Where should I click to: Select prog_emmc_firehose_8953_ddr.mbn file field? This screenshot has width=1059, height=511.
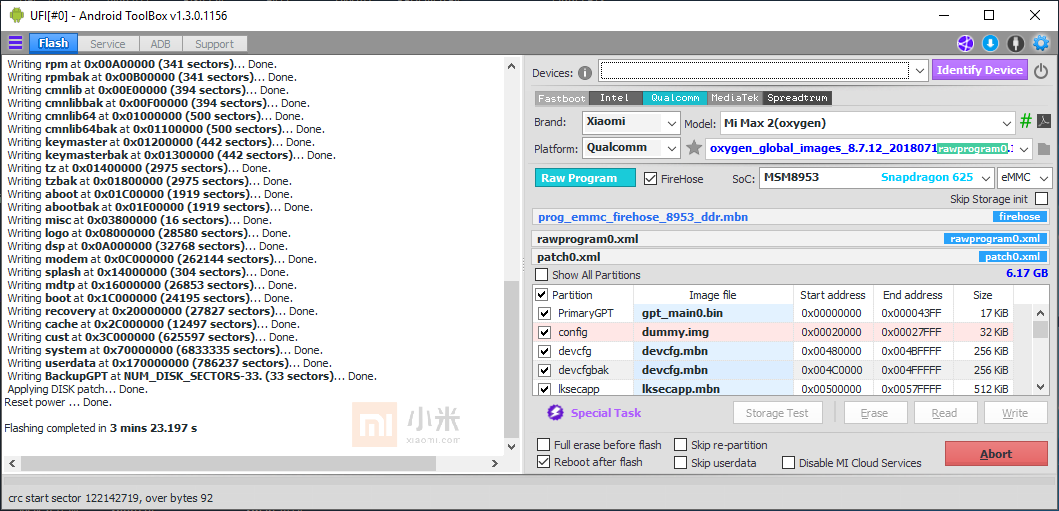point(790,217)
